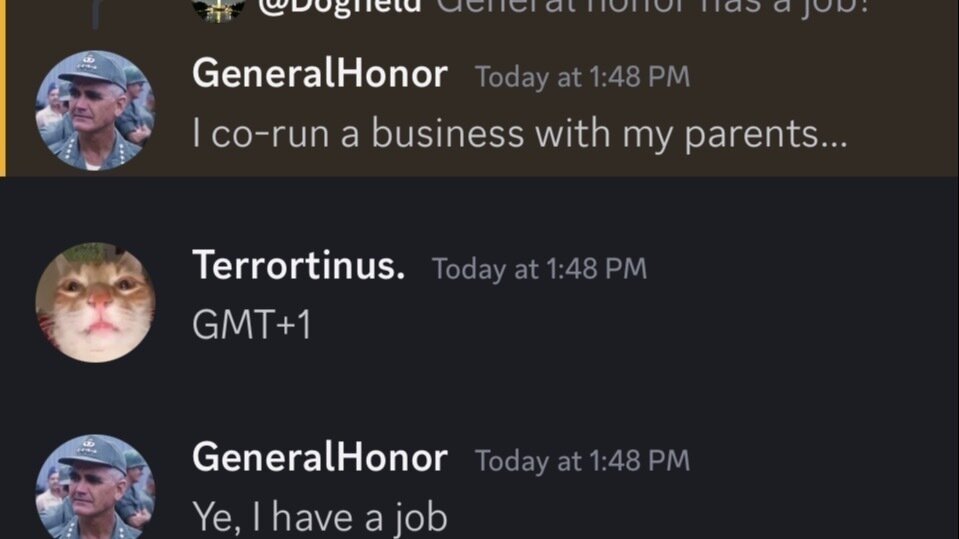This screenshot has width=959, height=539.
Task: Click GeneralHonor avatar beside "Ye, I have a job"
Action: 95,490
